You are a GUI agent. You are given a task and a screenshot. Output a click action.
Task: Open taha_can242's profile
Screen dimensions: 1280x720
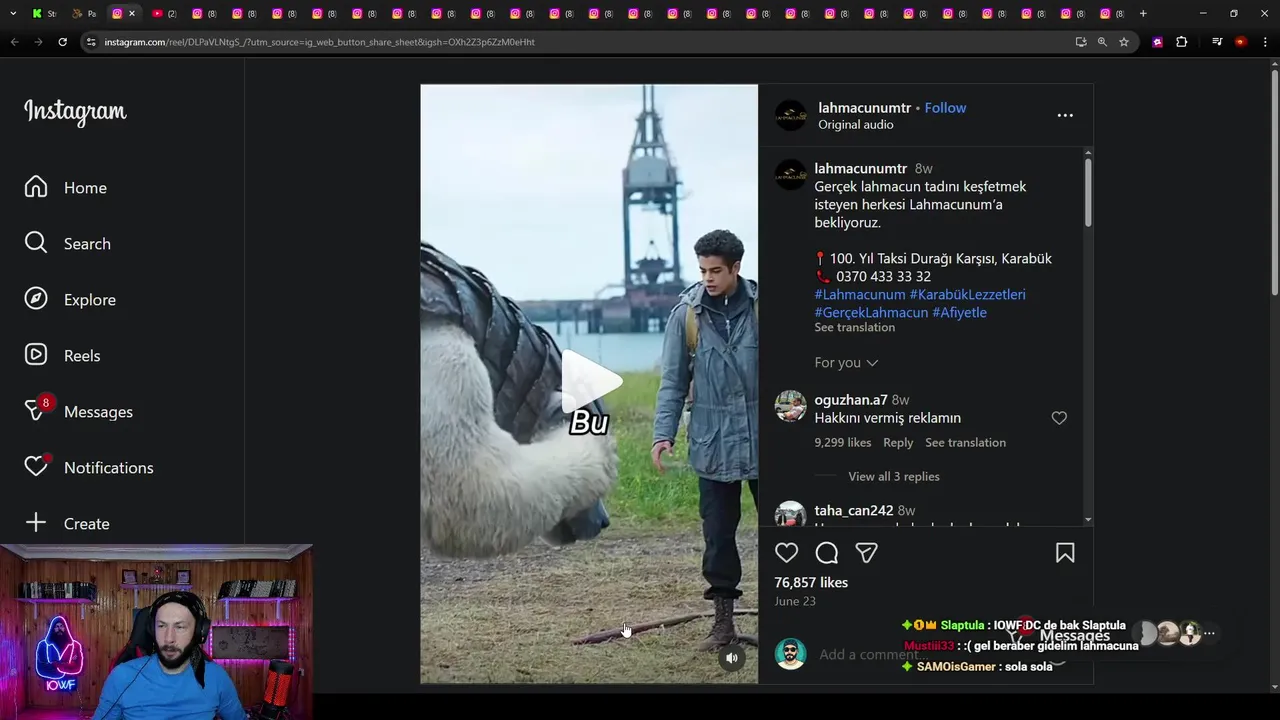853,511
